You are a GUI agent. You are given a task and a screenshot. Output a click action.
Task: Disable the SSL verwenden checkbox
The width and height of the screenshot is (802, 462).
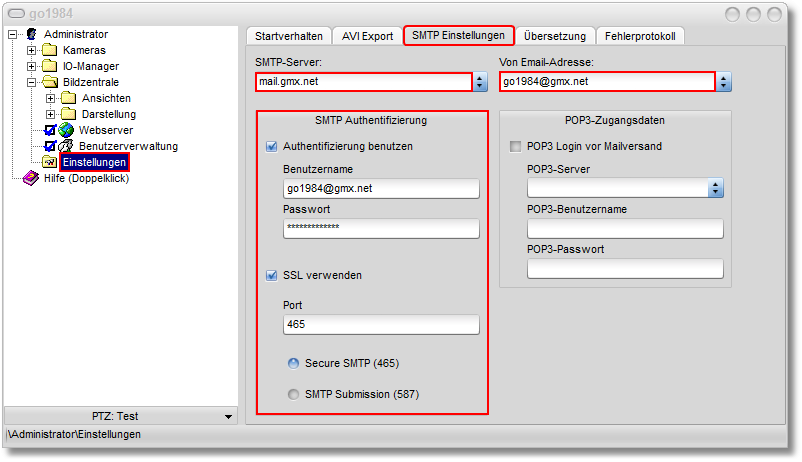(x=271, y=275)
